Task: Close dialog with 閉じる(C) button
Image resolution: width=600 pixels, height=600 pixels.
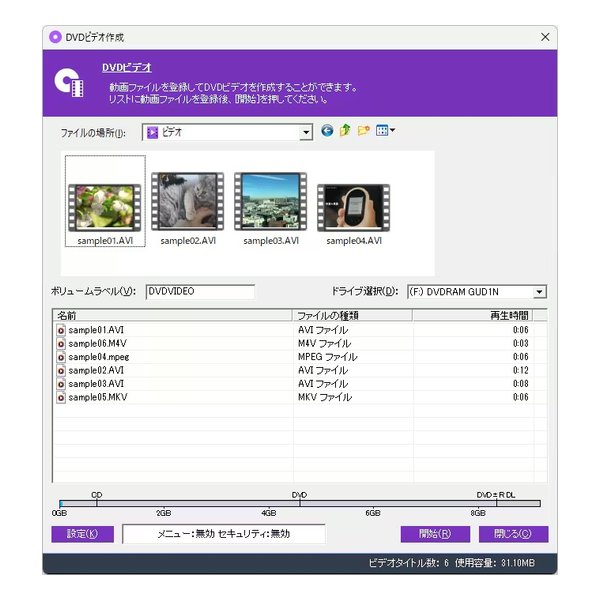Action: 513,534
